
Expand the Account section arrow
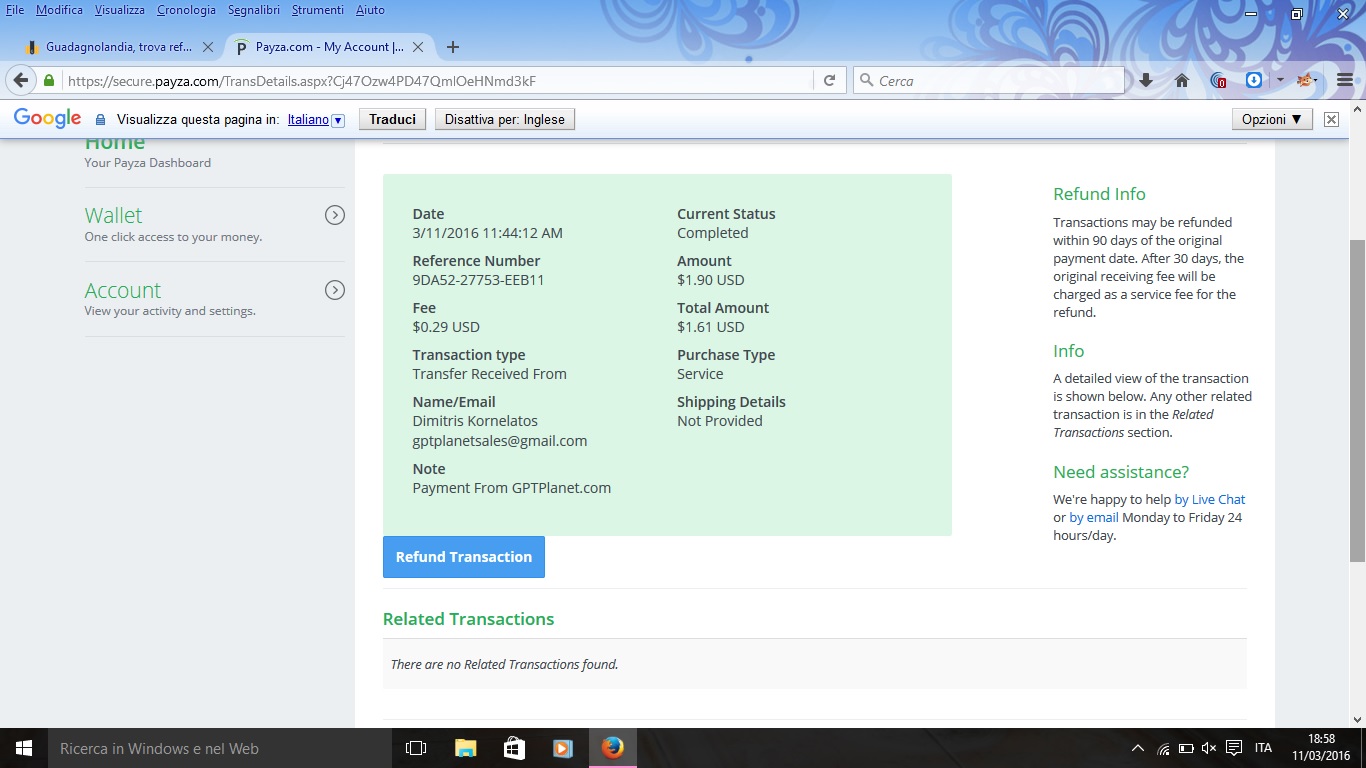pyautogui.click(x=335, y=290)
